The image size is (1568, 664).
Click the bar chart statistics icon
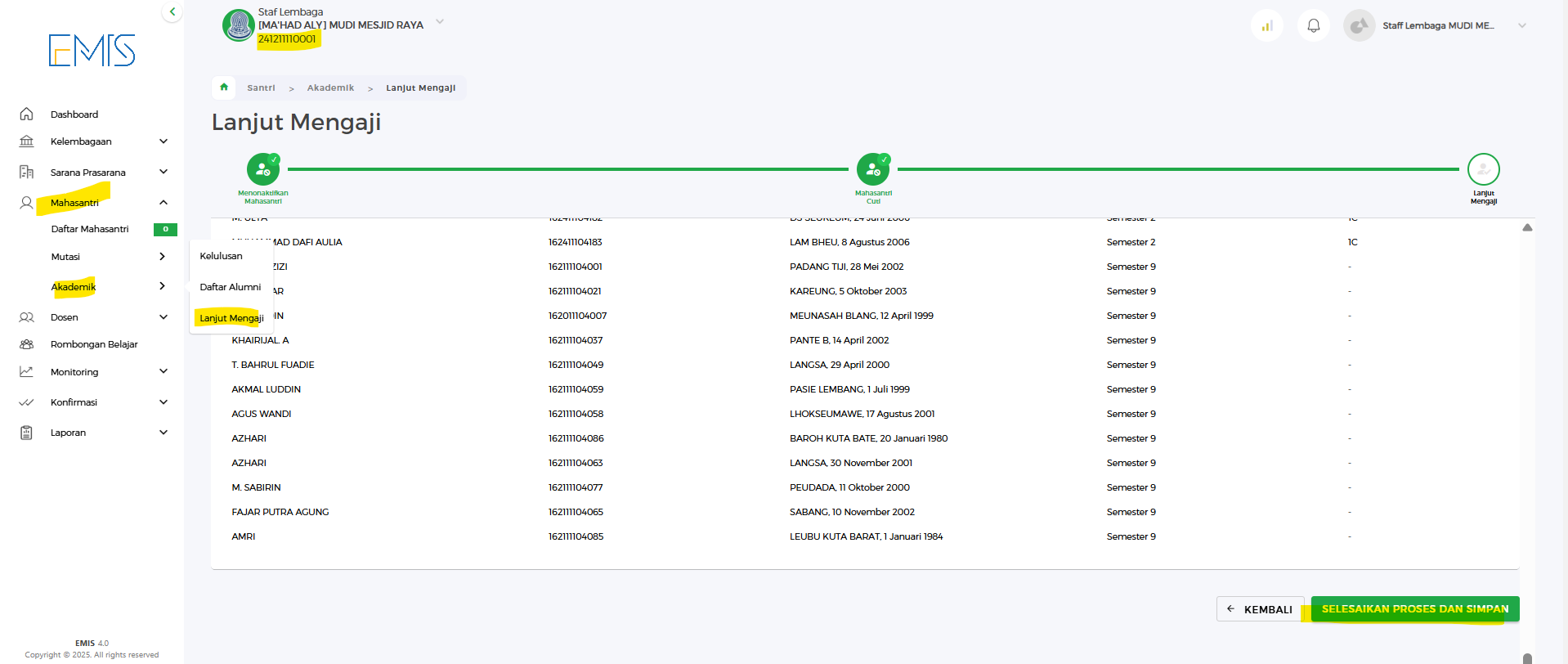(x=1266, y=25)
